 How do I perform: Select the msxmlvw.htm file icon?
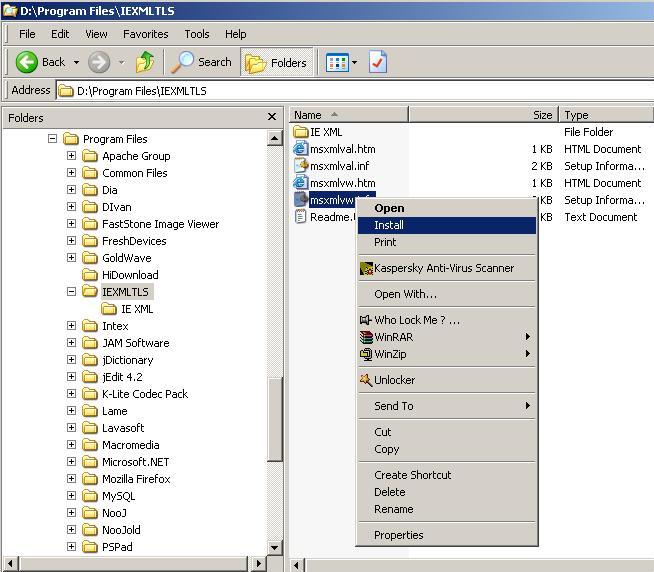pyautogui.click(x=300, y=183)
